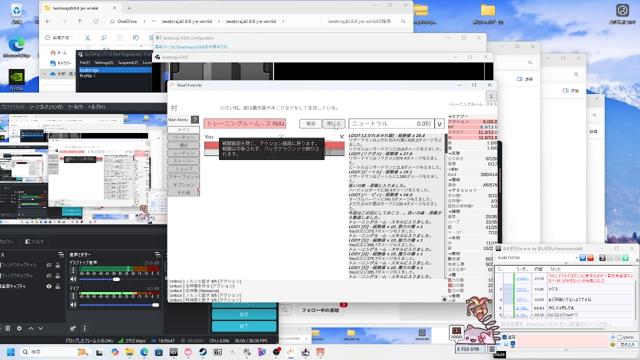640x360 pixels.
Task: Toggle visibility of the bottom capture source
Action: (49, 286)
